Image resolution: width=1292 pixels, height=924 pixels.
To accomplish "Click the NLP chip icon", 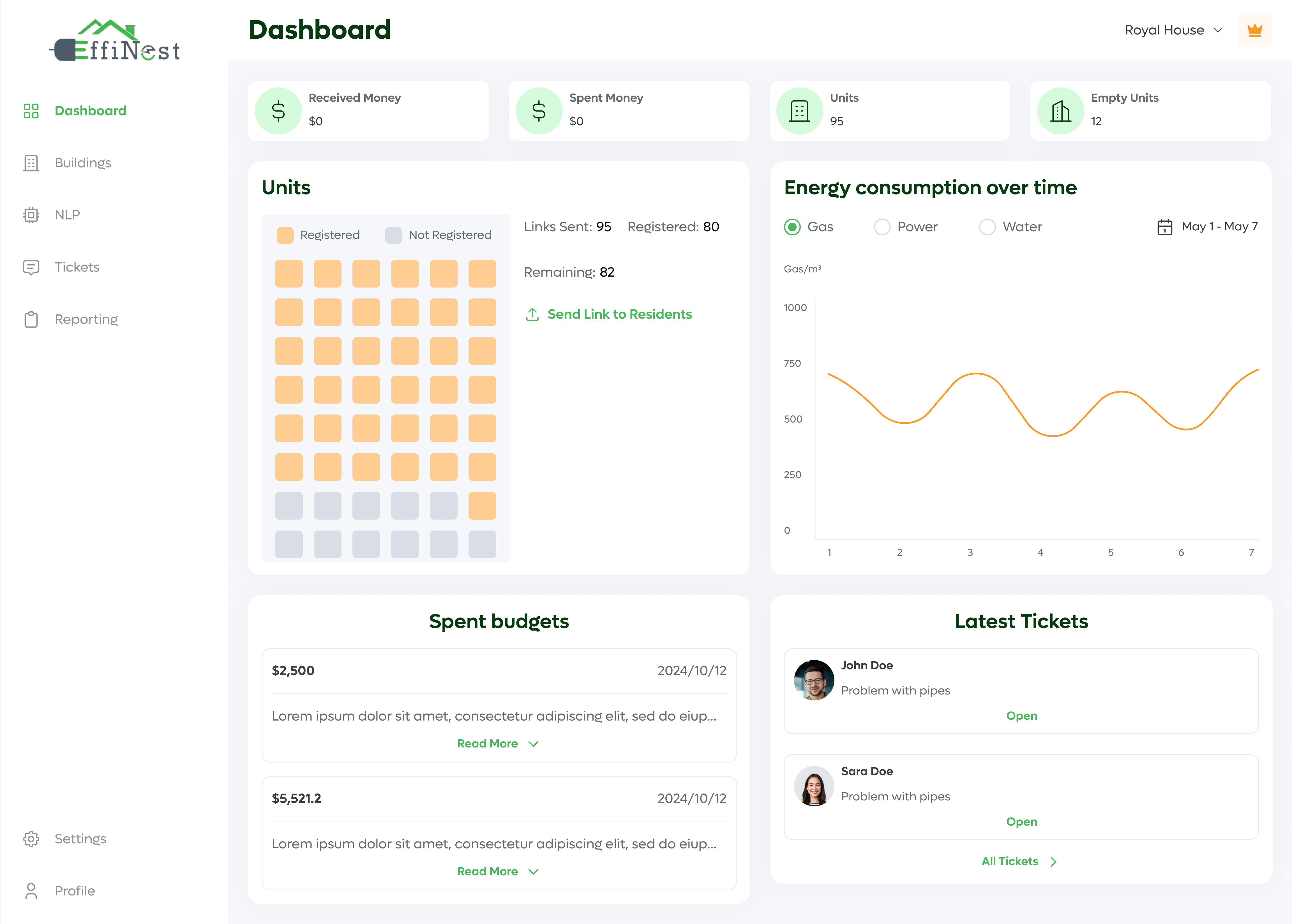I will click(31, 215).
